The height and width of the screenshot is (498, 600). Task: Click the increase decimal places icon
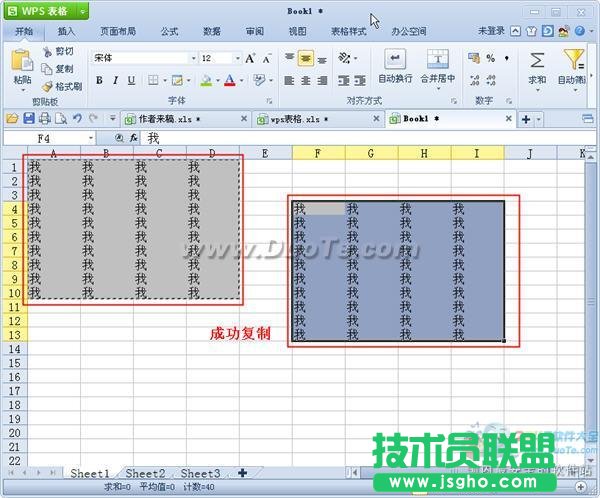[x=474, y=80]
